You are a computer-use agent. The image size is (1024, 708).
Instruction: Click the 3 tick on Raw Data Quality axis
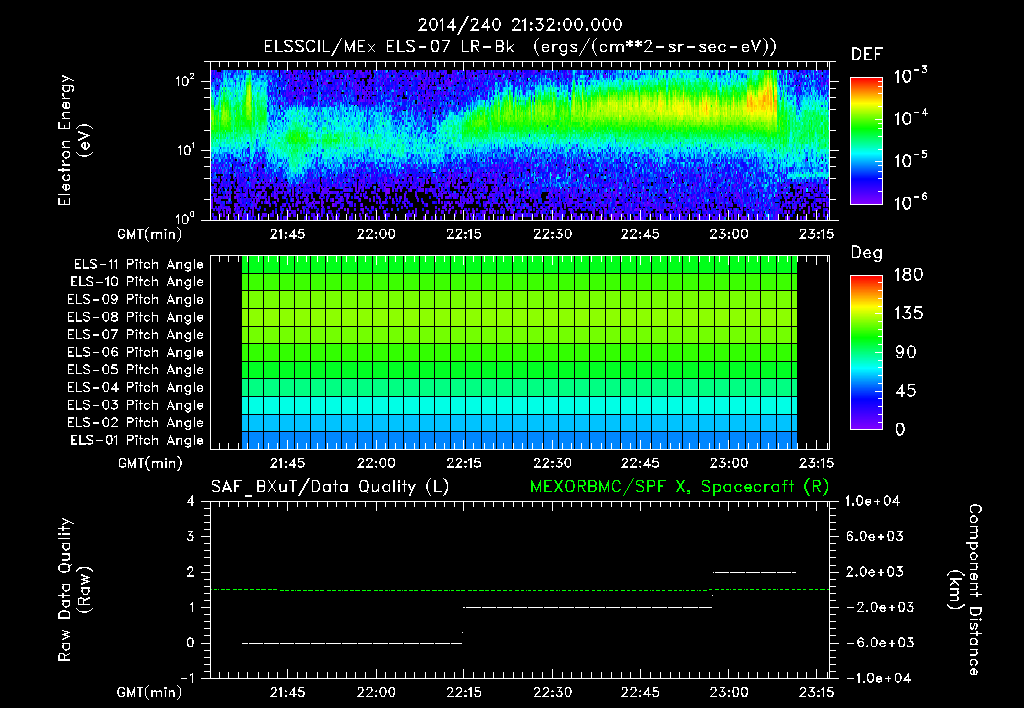point(191,537)
